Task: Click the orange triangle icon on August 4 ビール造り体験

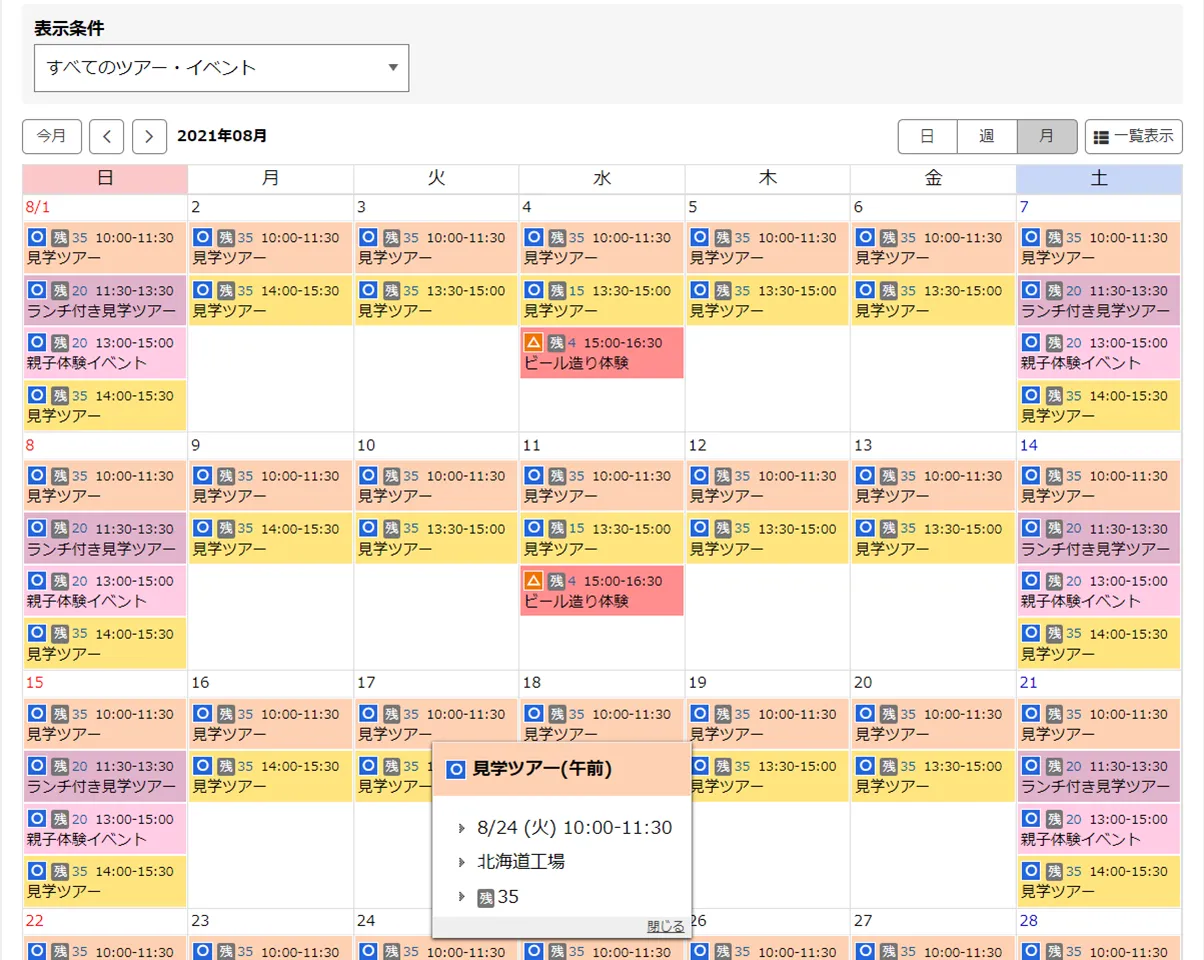Action: point(533,343)
